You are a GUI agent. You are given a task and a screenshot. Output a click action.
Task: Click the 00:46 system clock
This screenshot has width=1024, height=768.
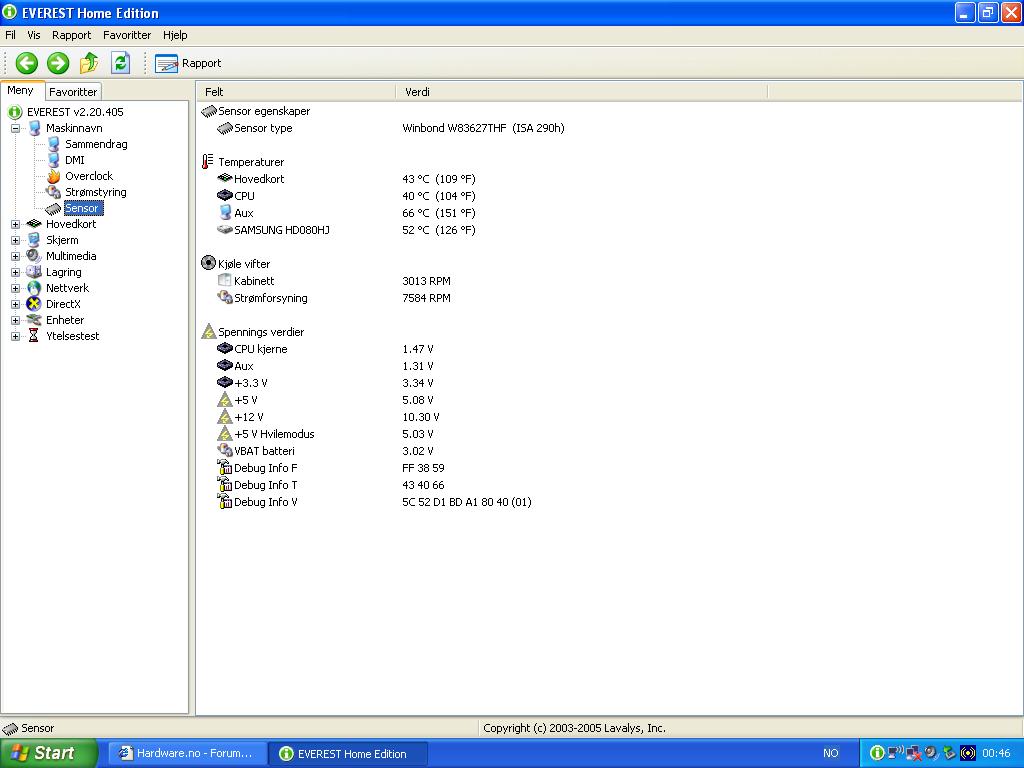(996, 754)
